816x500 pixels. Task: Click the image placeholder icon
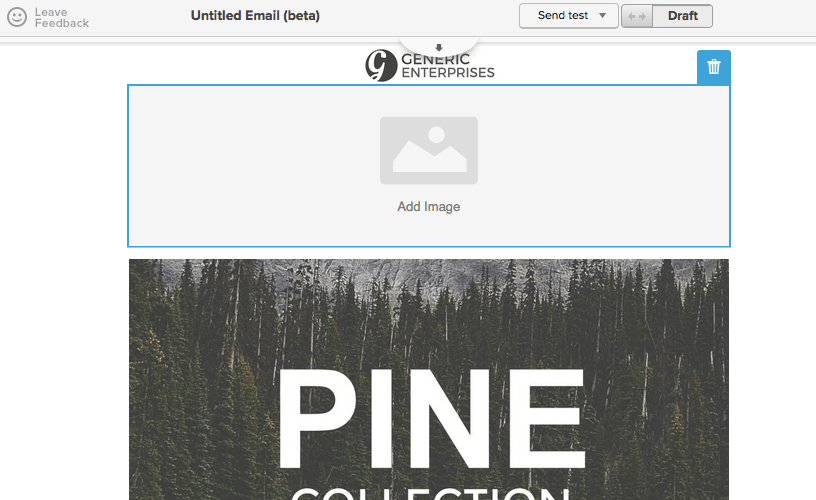(x=429, y=150)
